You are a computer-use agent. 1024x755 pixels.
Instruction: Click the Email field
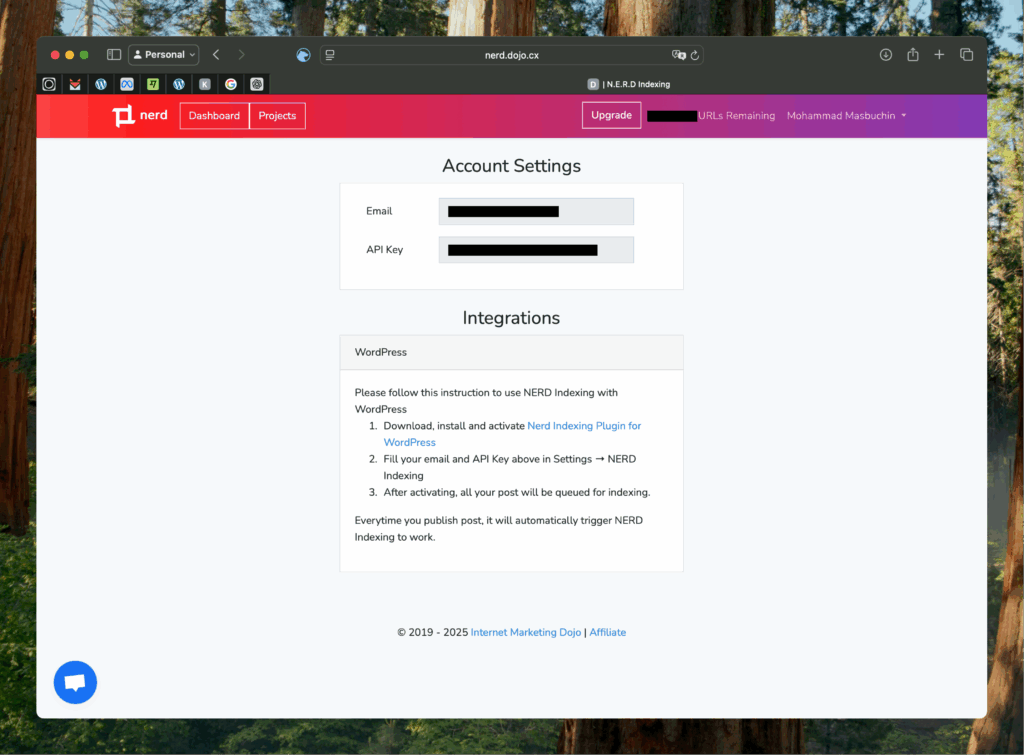pyautogui.click(x=536, y=212)
